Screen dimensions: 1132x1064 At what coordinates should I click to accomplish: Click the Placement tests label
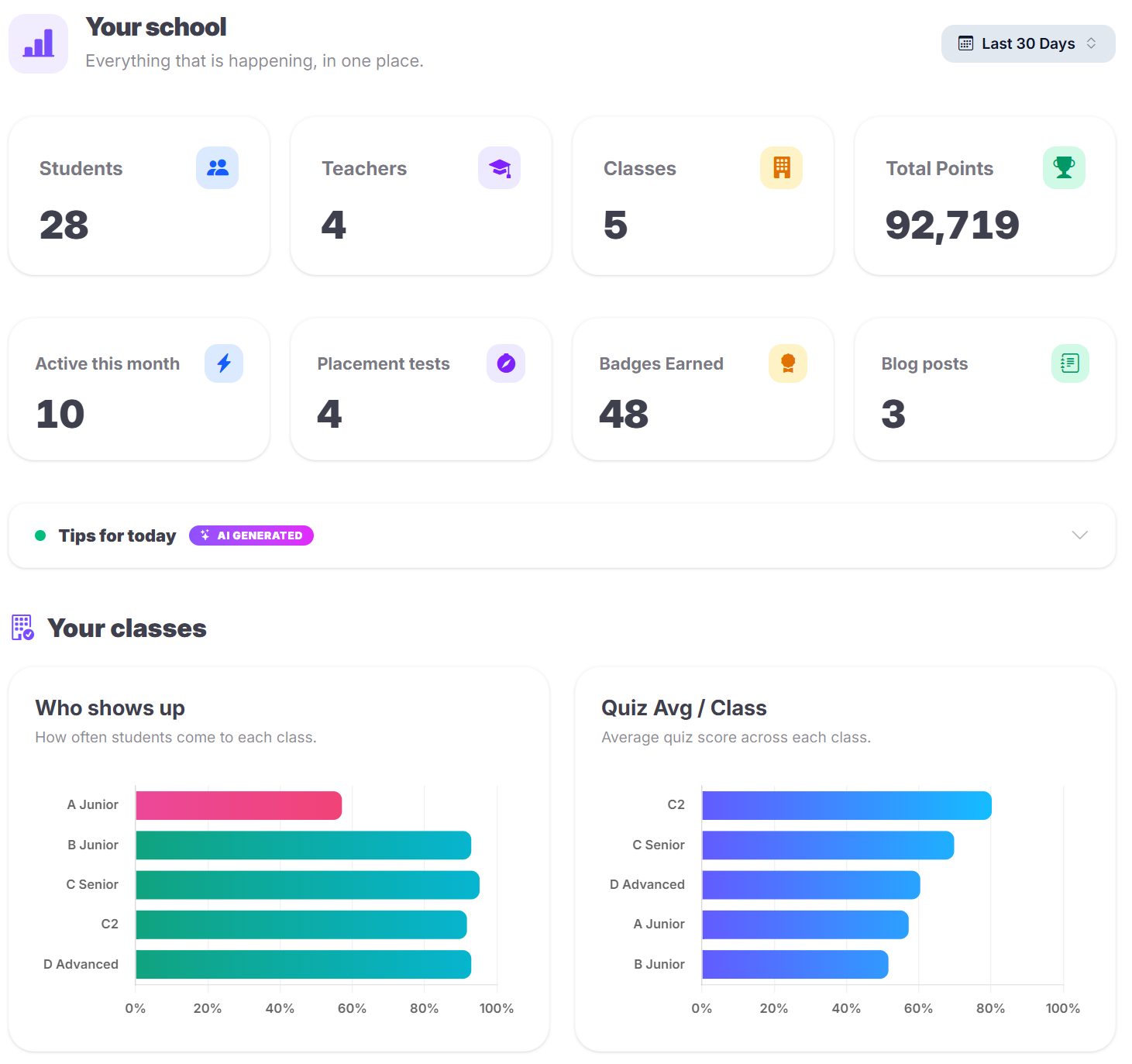(384, 363)
